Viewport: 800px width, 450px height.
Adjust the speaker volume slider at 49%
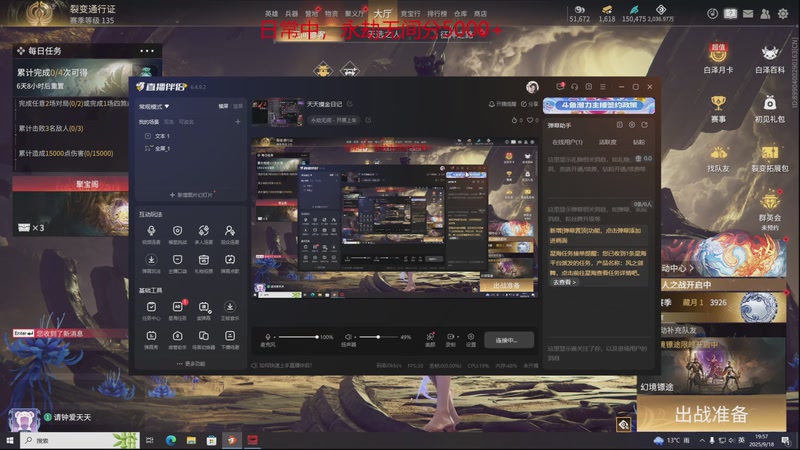tap(378, 337)
